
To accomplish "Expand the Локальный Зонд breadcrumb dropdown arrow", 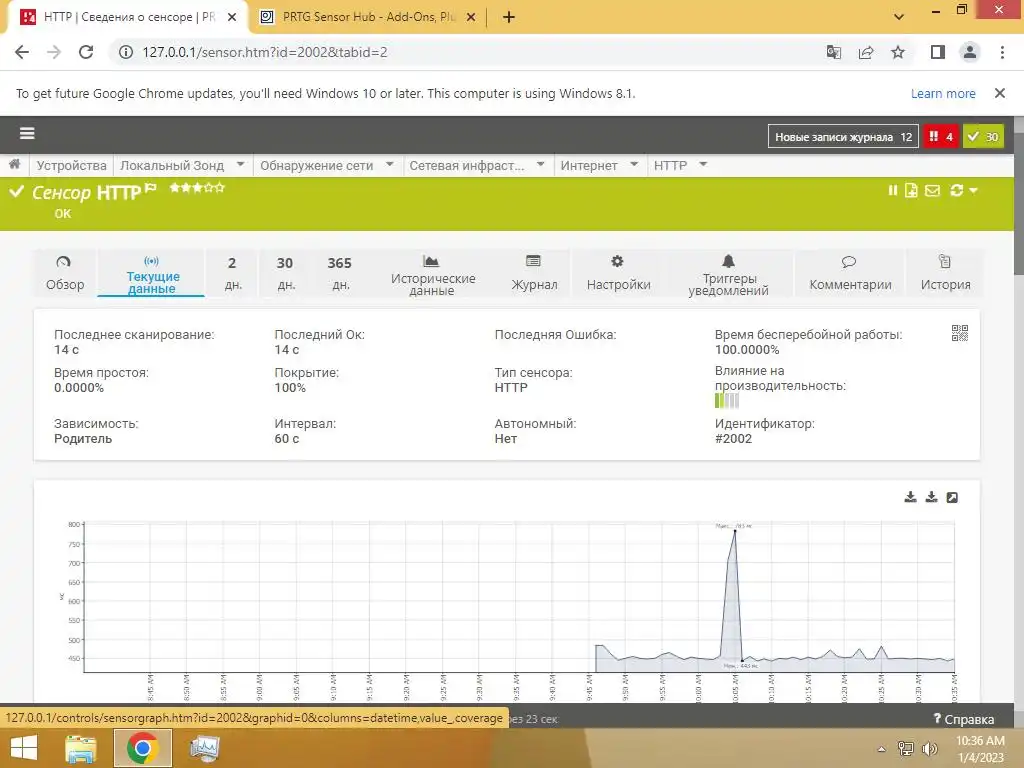I will [x=240, y=165].
